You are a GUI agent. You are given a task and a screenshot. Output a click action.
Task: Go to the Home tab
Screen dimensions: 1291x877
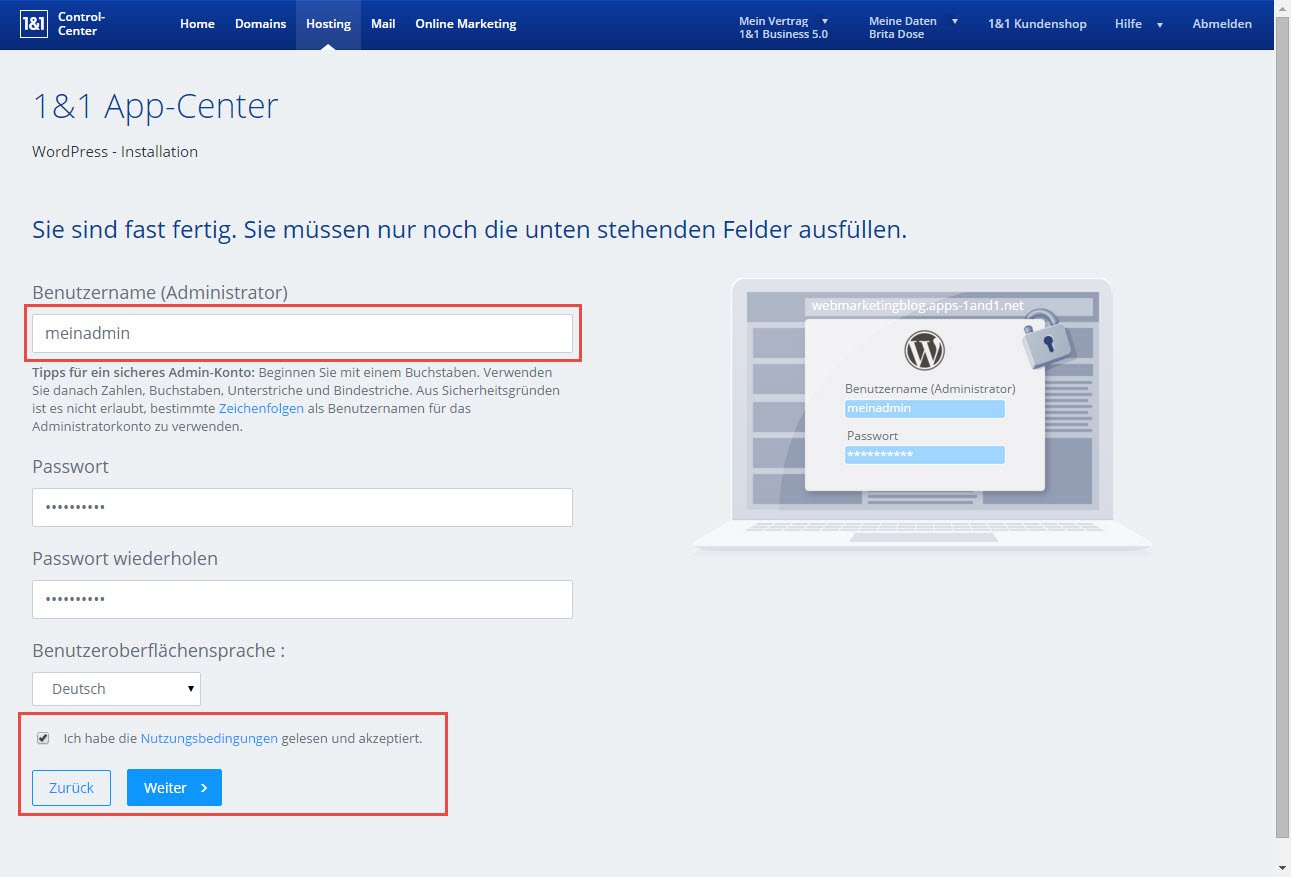(197, 24)
